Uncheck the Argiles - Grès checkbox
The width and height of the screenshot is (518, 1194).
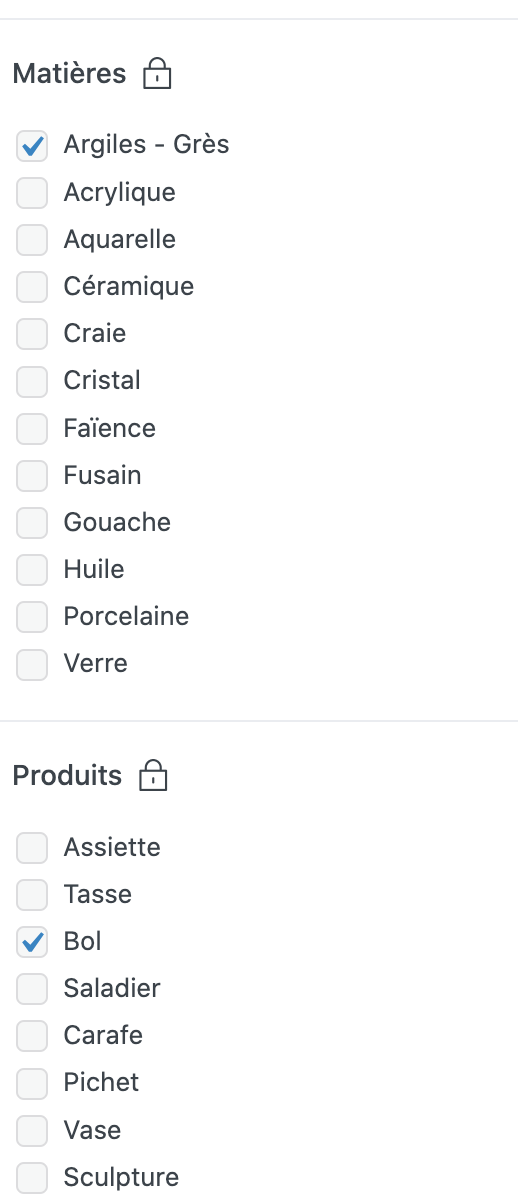pyautogui.click(x=32, y=145)
